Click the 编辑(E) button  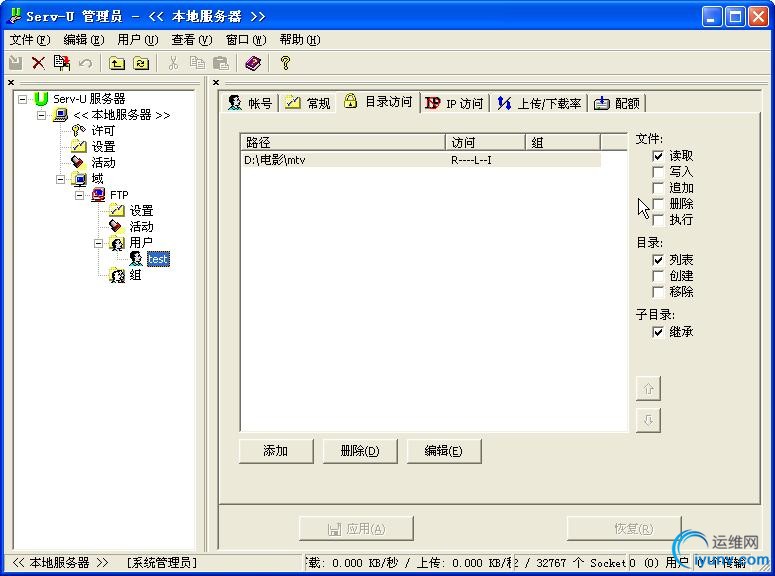[x=444, y=451]
